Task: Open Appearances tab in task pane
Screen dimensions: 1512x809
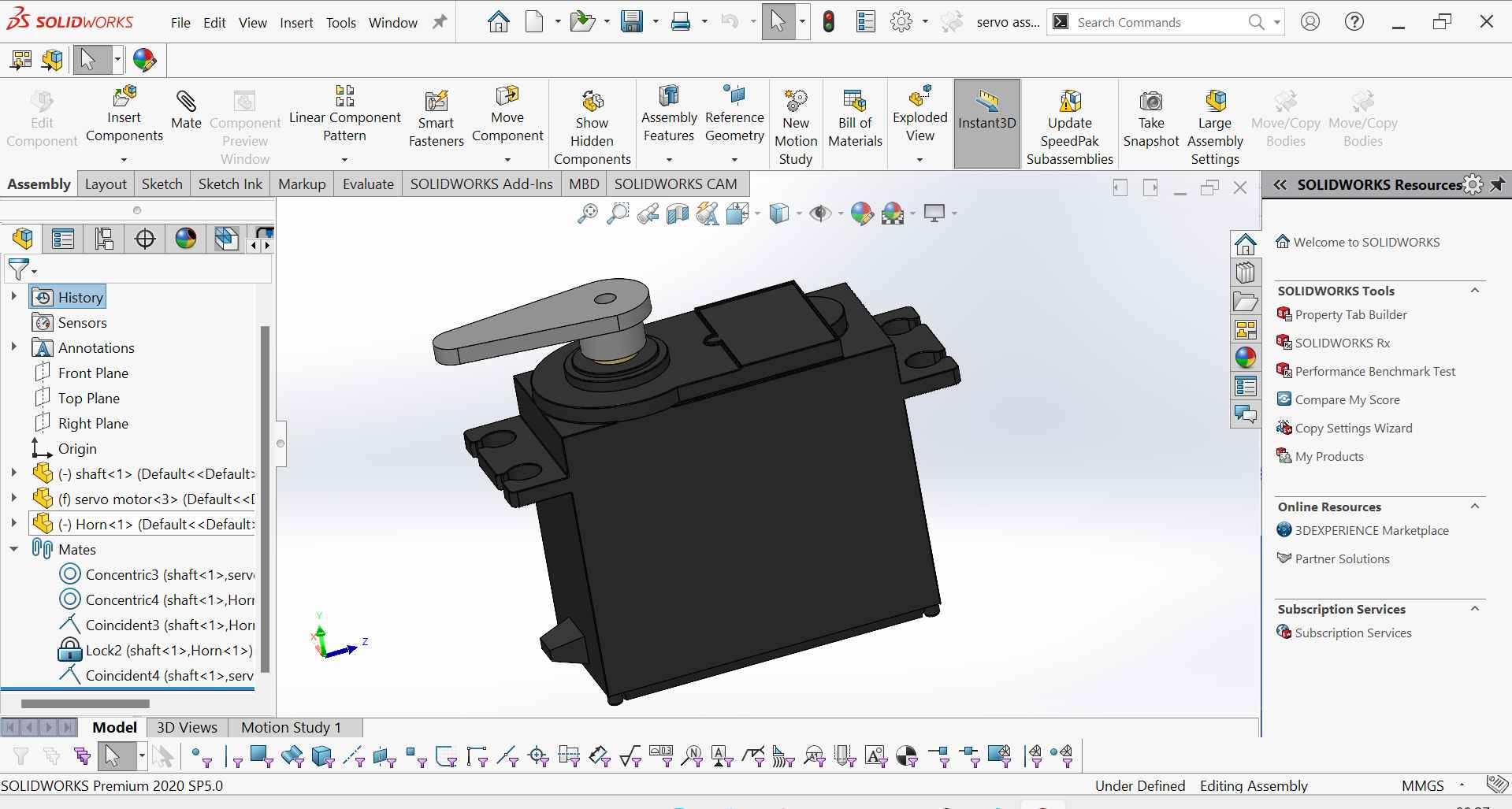Action: click(x=1245, y=358)
